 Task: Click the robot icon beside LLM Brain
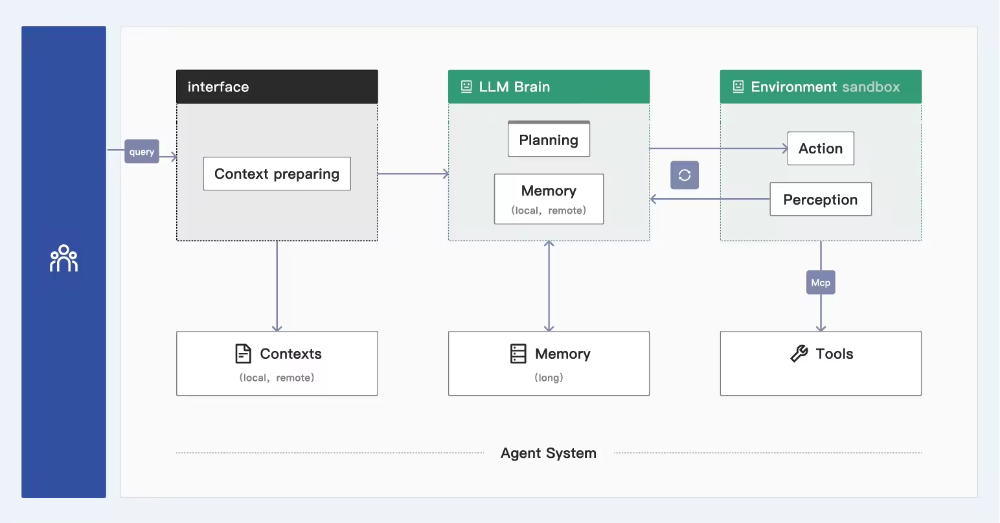[x=466, y=87]
